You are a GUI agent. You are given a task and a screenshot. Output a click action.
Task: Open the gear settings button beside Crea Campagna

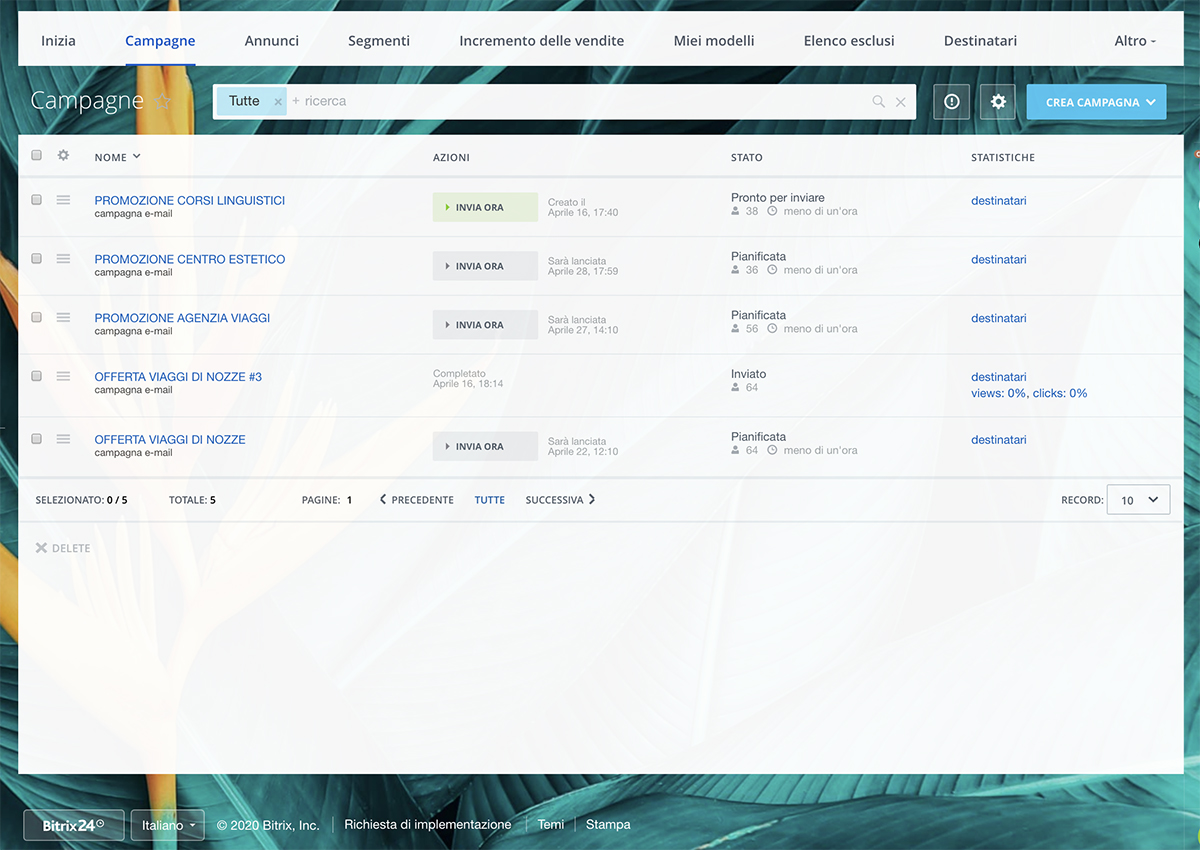pyautogui.click(x=998, y=102)
